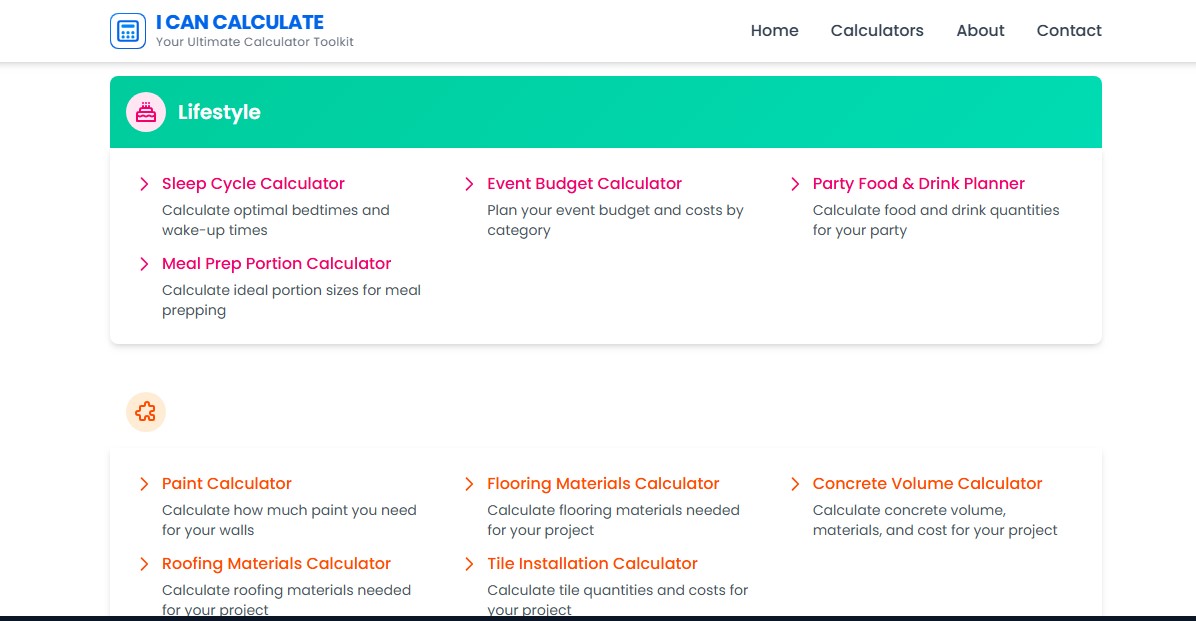Viewport: 1196px width, 621px height.
Task: Click chevron beside Sleep Cycle Calculator
Action: tap(144, 184)
